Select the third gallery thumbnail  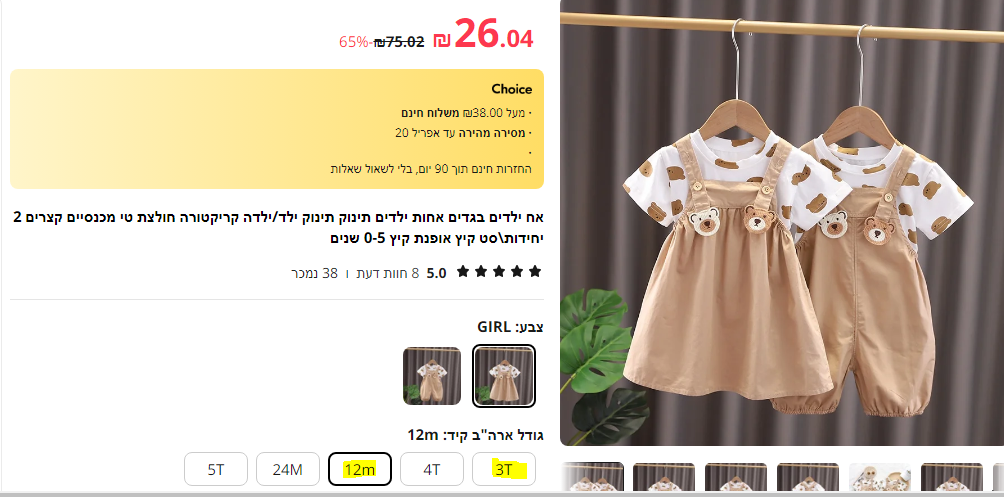pyautogui.click(x=736, y=477)
